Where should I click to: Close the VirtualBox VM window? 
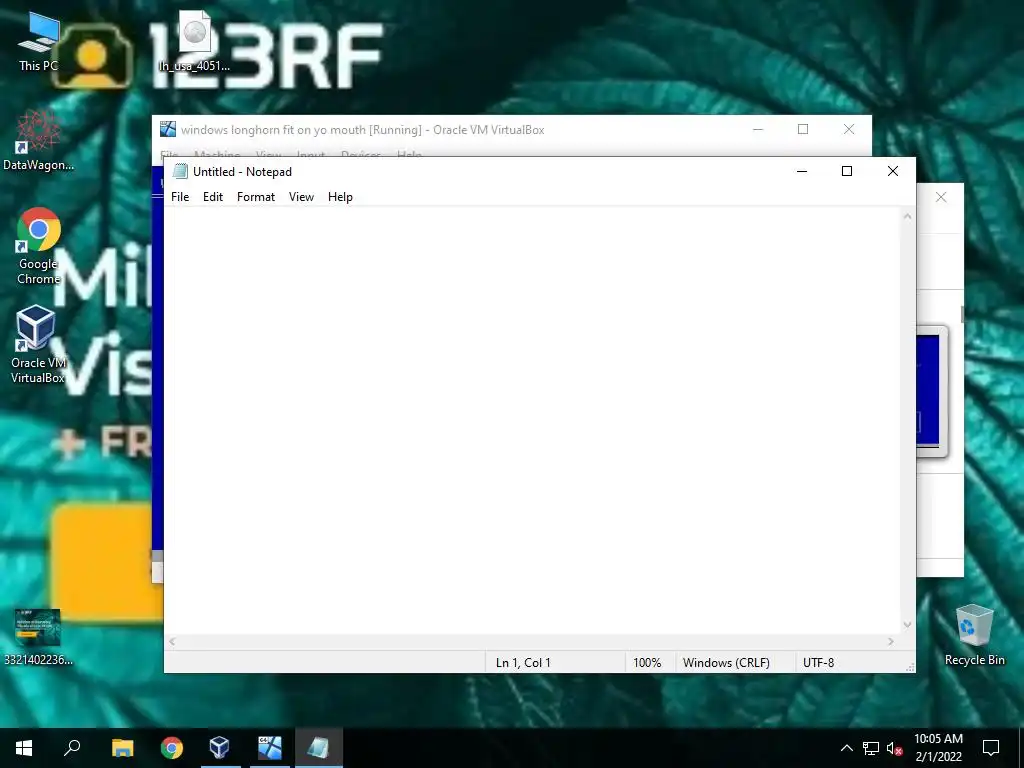coord(849,129)
